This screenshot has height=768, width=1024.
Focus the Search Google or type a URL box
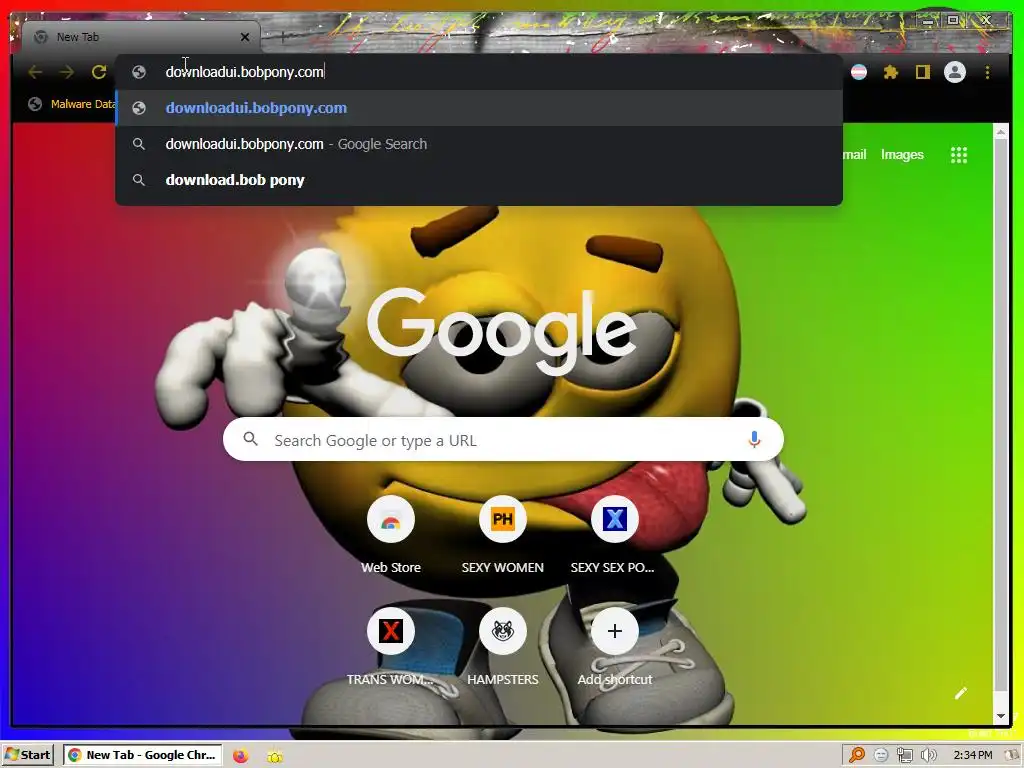[503, 440]
